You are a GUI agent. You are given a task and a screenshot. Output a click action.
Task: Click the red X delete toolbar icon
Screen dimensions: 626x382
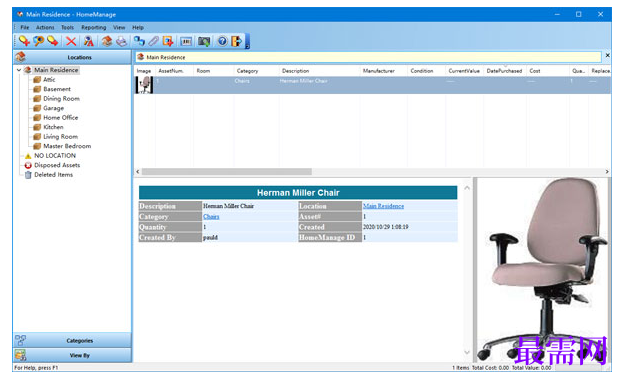click(x=71, y=41)
